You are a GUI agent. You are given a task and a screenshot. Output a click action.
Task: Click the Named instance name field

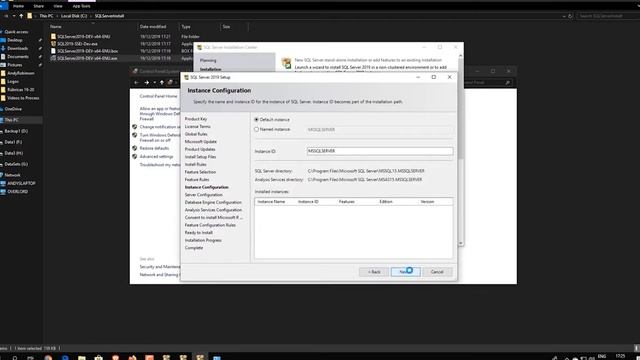(380, 130)
